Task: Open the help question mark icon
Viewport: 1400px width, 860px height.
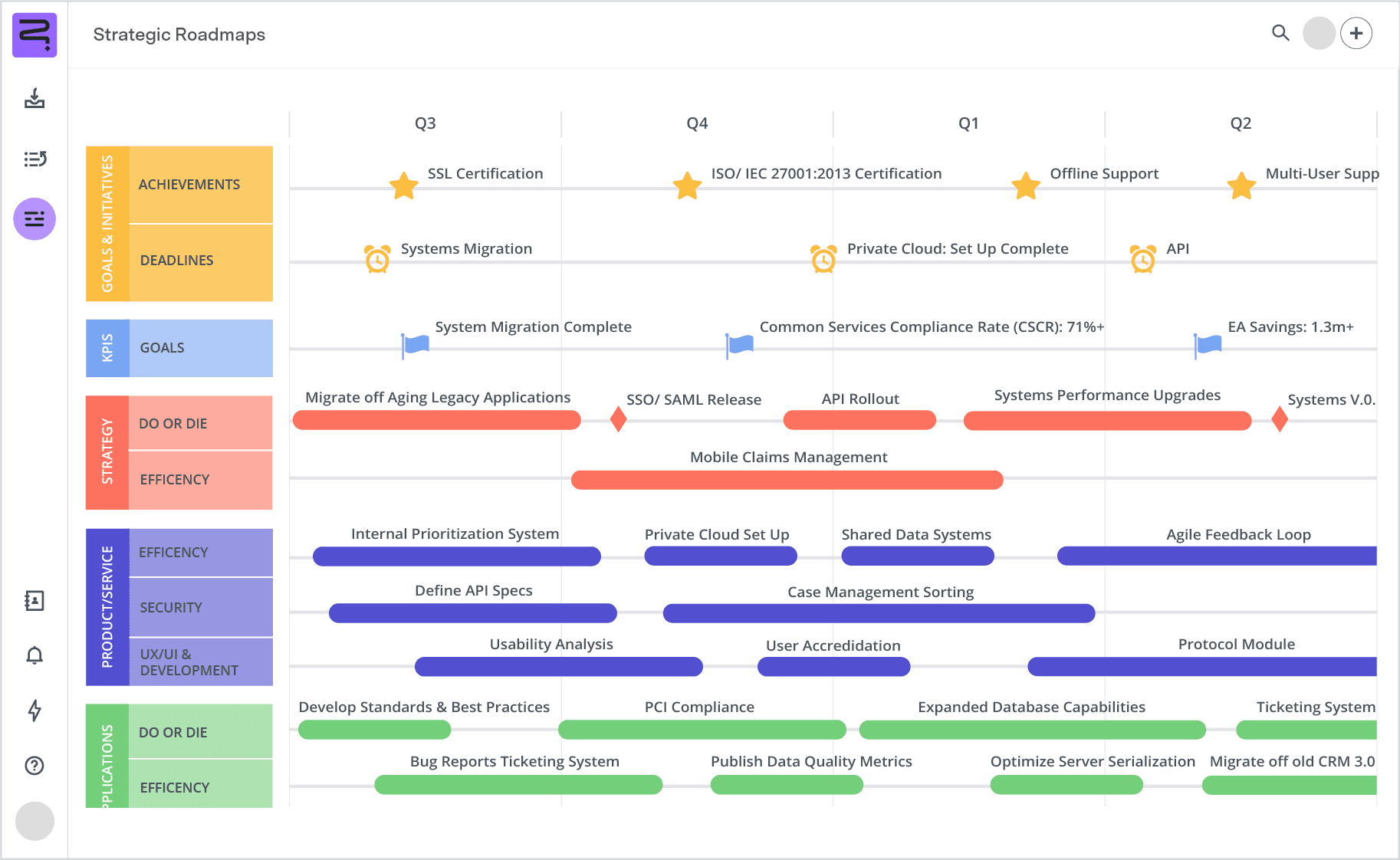Action: (x=35, y=766)
